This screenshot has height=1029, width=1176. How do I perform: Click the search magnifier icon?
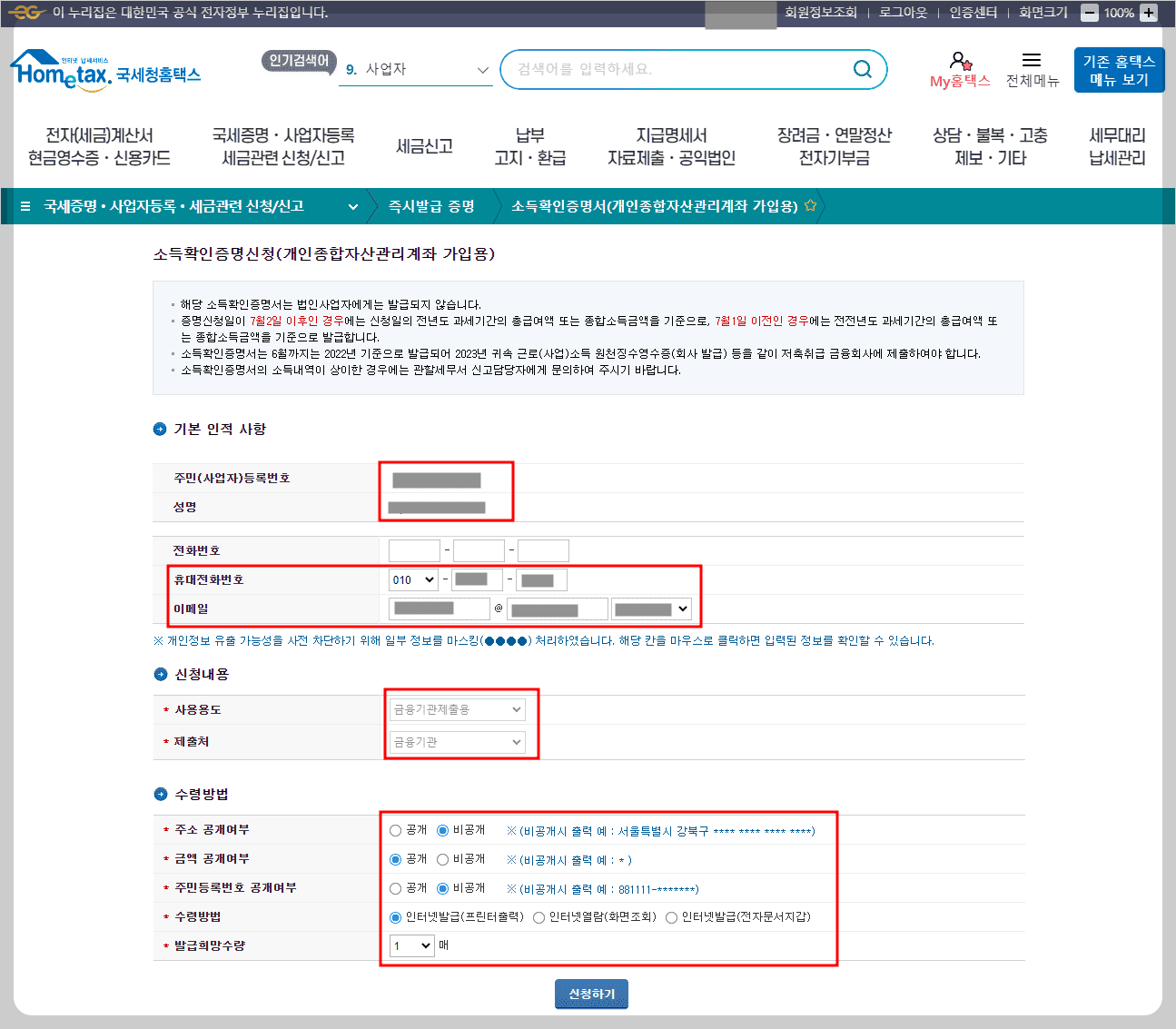pyautogui.click(x=862, y=69)
